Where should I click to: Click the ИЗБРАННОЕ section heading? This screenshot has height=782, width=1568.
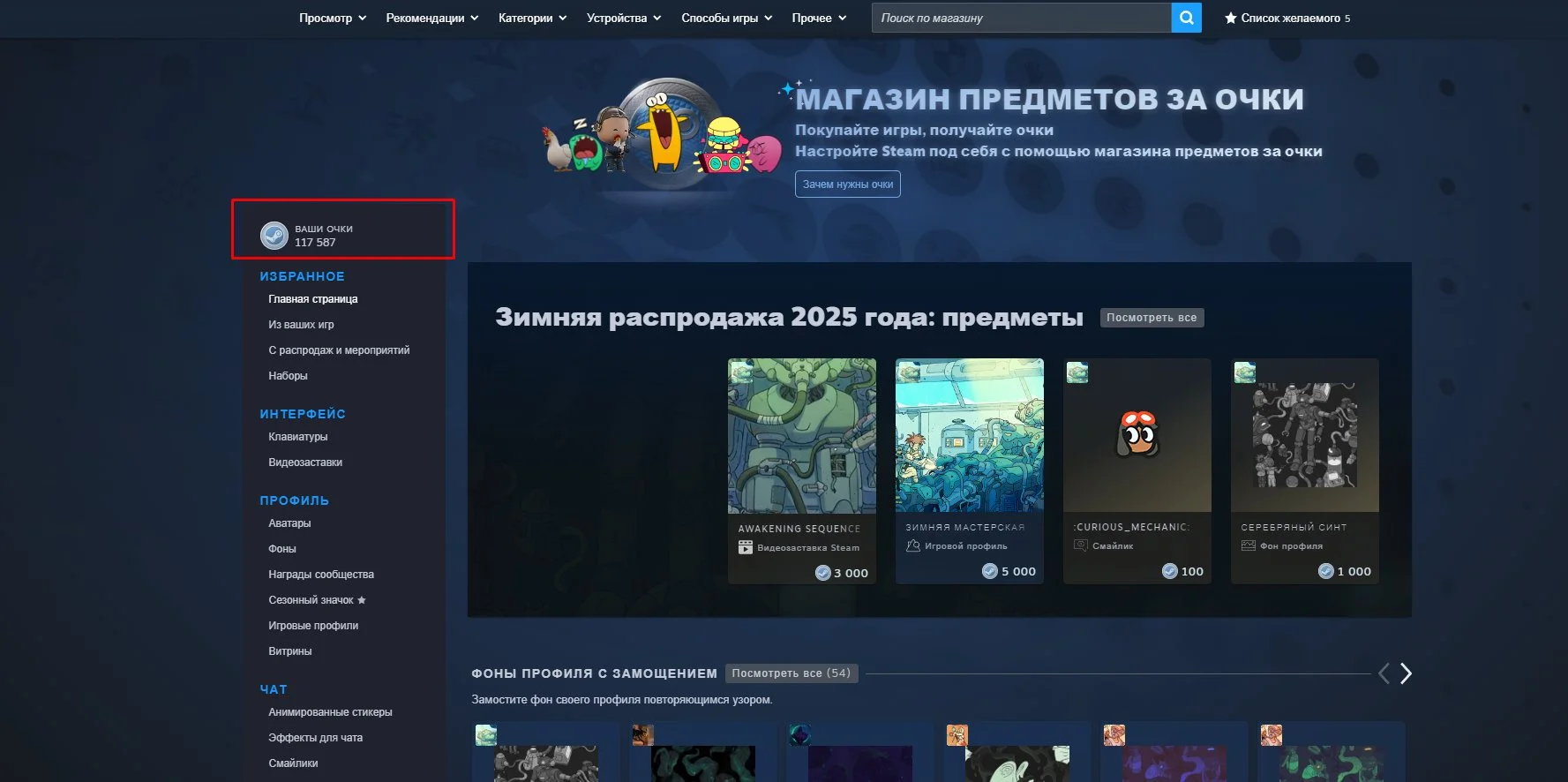coord(302,276)
